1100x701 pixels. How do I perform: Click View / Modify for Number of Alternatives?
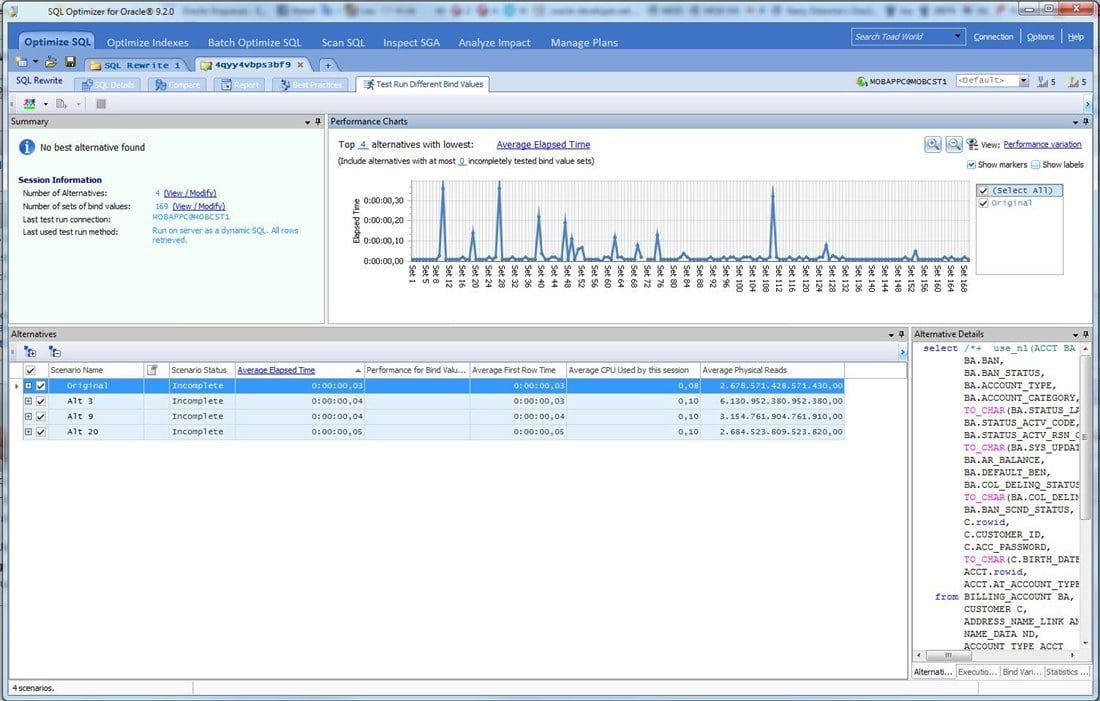(x=189, y=193)
